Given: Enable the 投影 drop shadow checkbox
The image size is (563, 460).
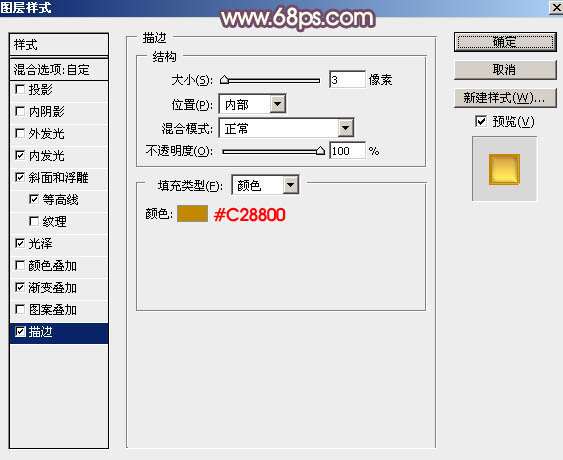Looking at the screenshot, I should click(x=20, y=89).
